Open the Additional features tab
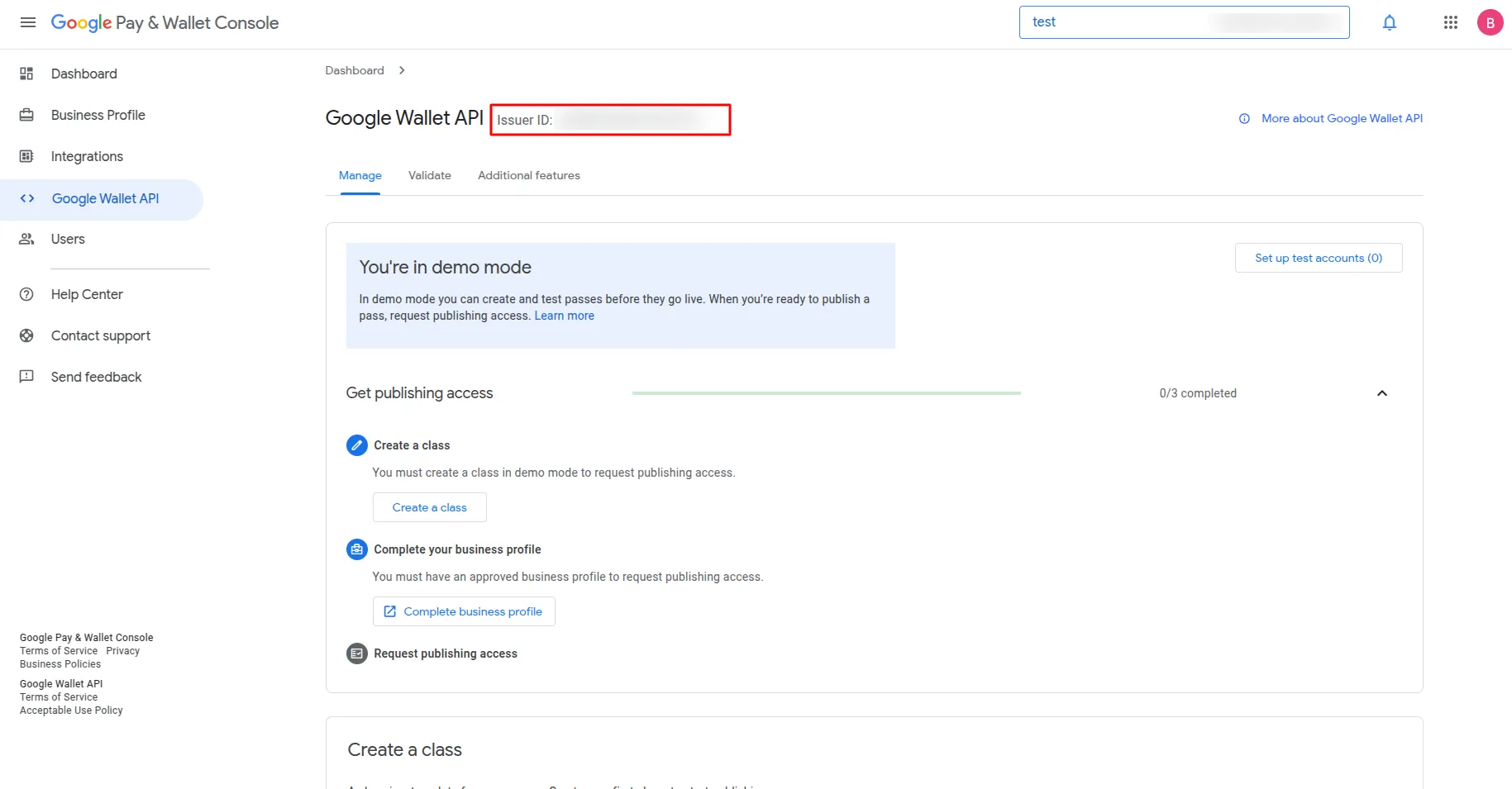 click(528, 175)
